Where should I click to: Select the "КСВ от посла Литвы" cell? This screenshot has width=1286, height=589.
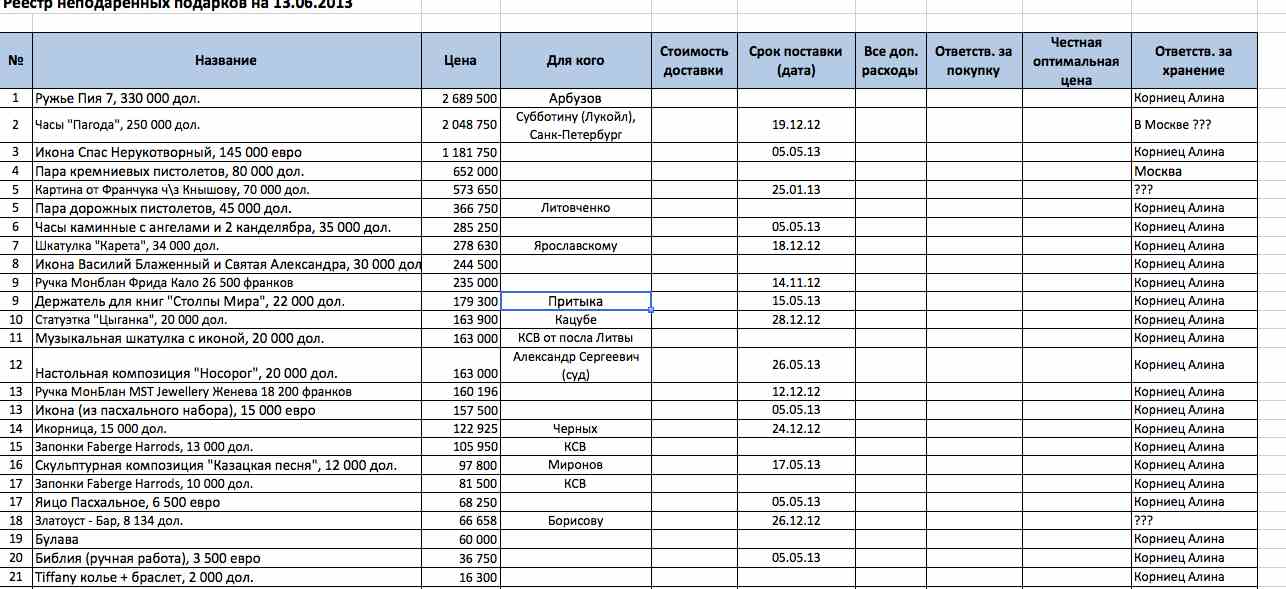pyautogui.click(x=575, y=338)
